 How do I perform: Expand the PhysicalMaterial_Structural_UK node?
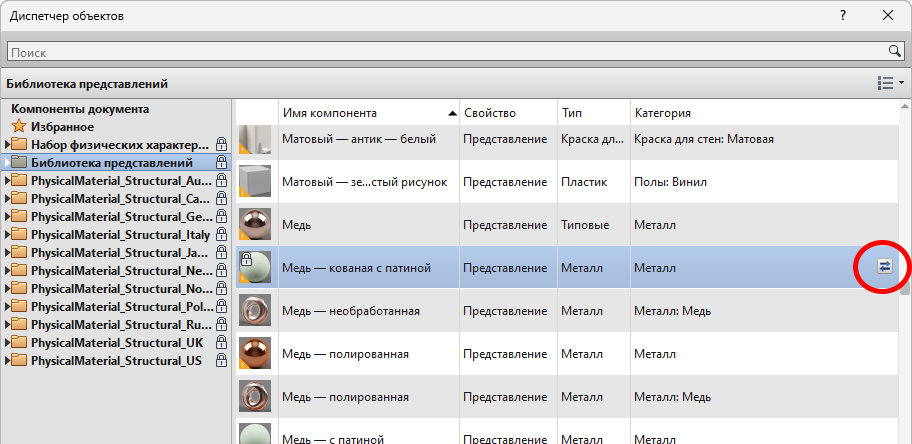click(x=7, y=343)
